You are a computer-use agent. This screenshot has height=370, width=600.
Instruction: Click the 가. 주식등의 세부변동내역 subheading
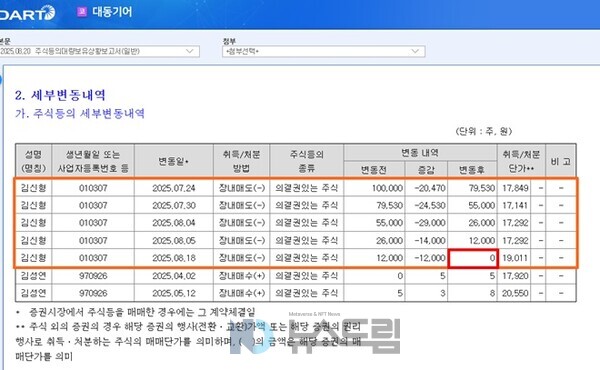80,114
